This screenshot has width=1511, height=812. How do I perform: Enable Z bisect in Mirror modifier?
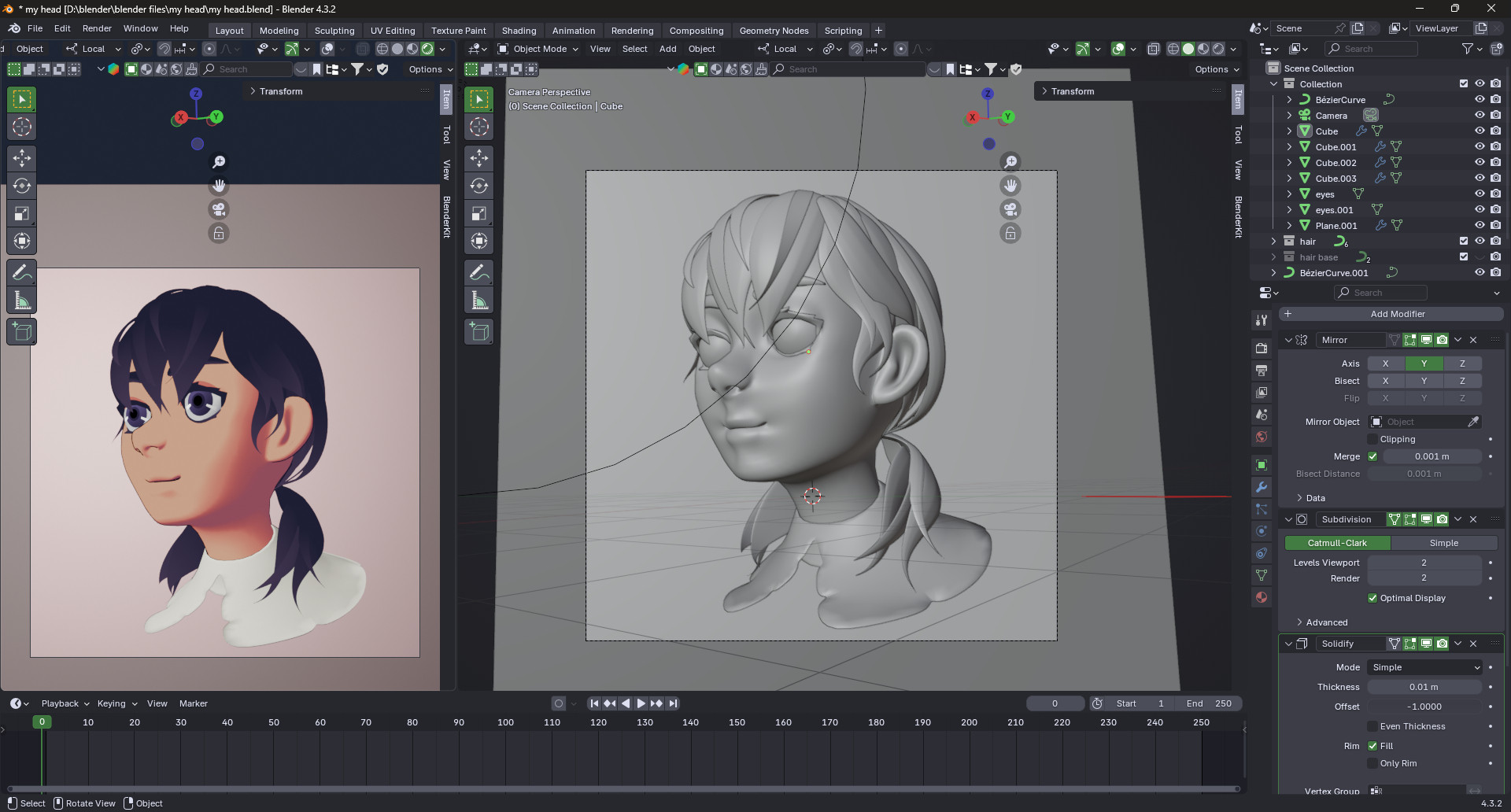point(1462,381)
